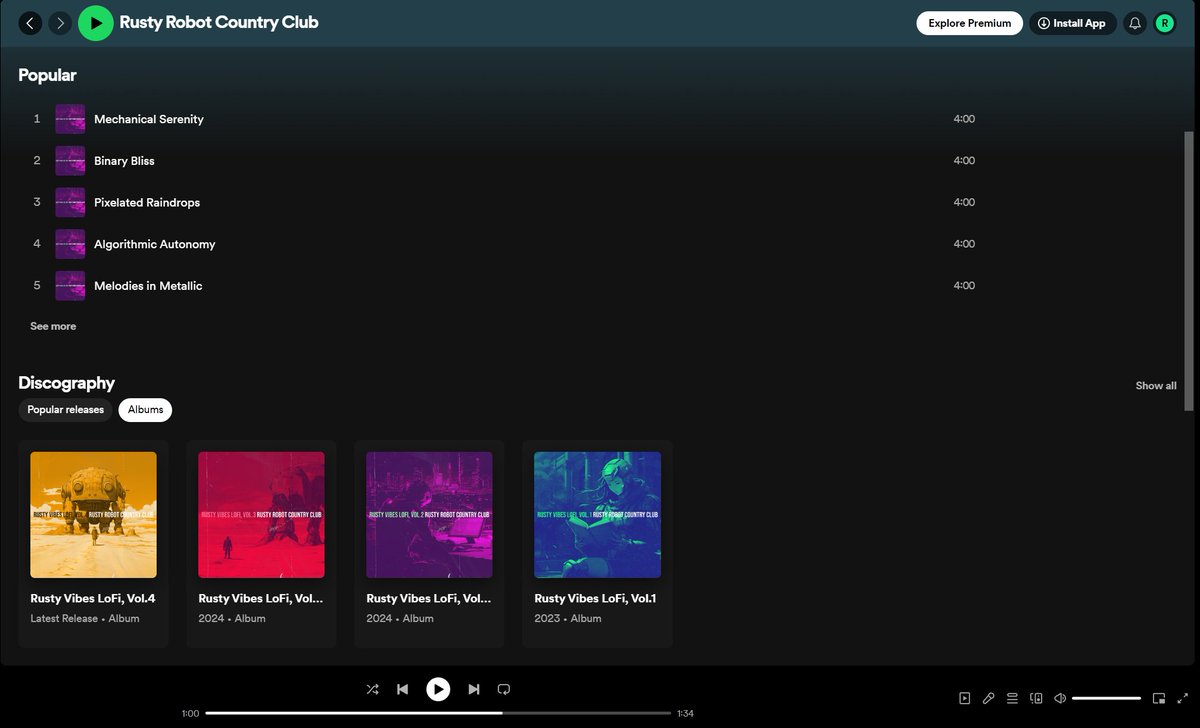The width and height of the screenshot is (1200, 728).
Task: Toggle repeat mode
Action: coord(504,689)
